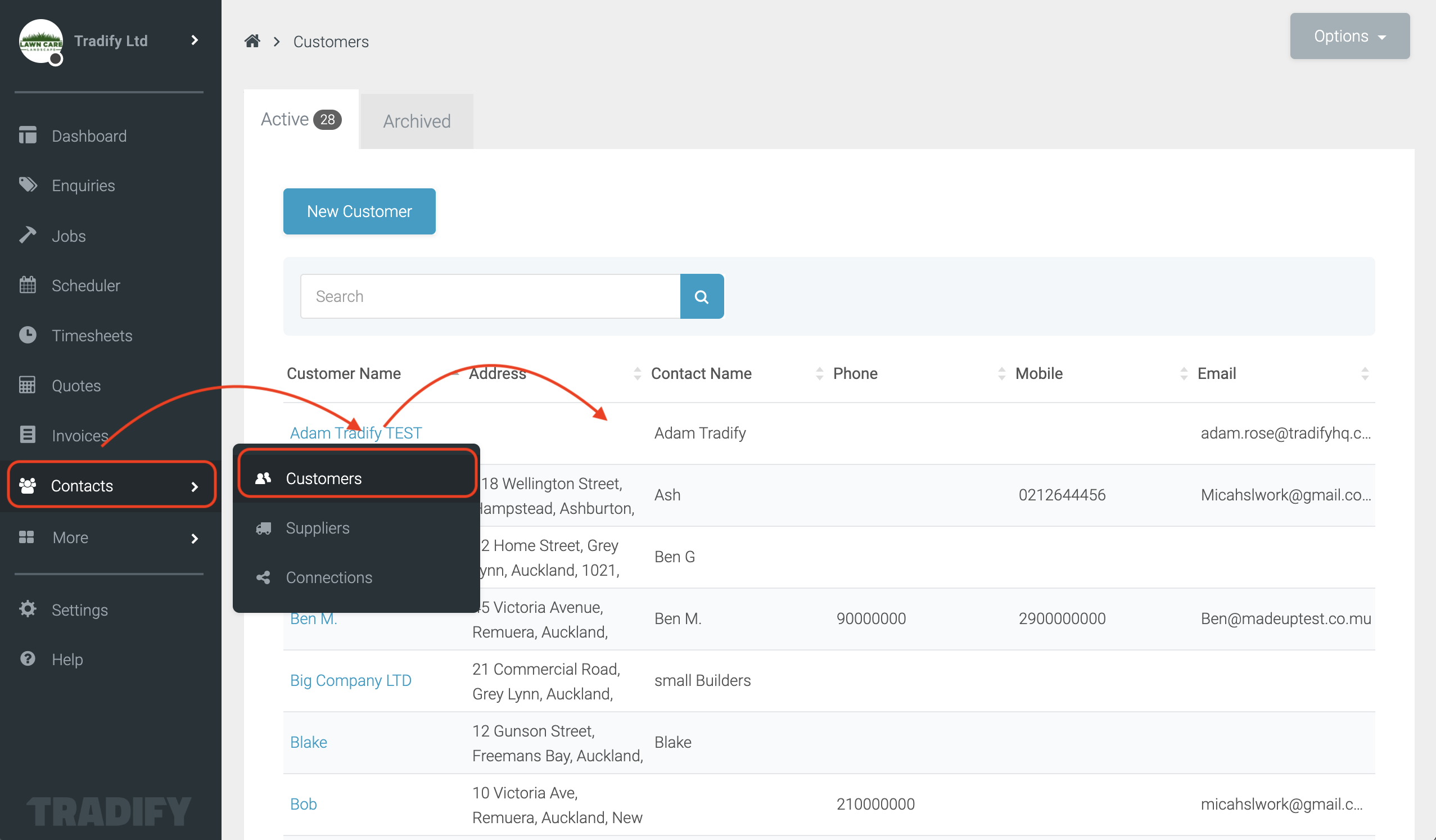1436x840 pixels.
Task: Click the Dashboard sidebar icon
Action: [x=28, y=136]
